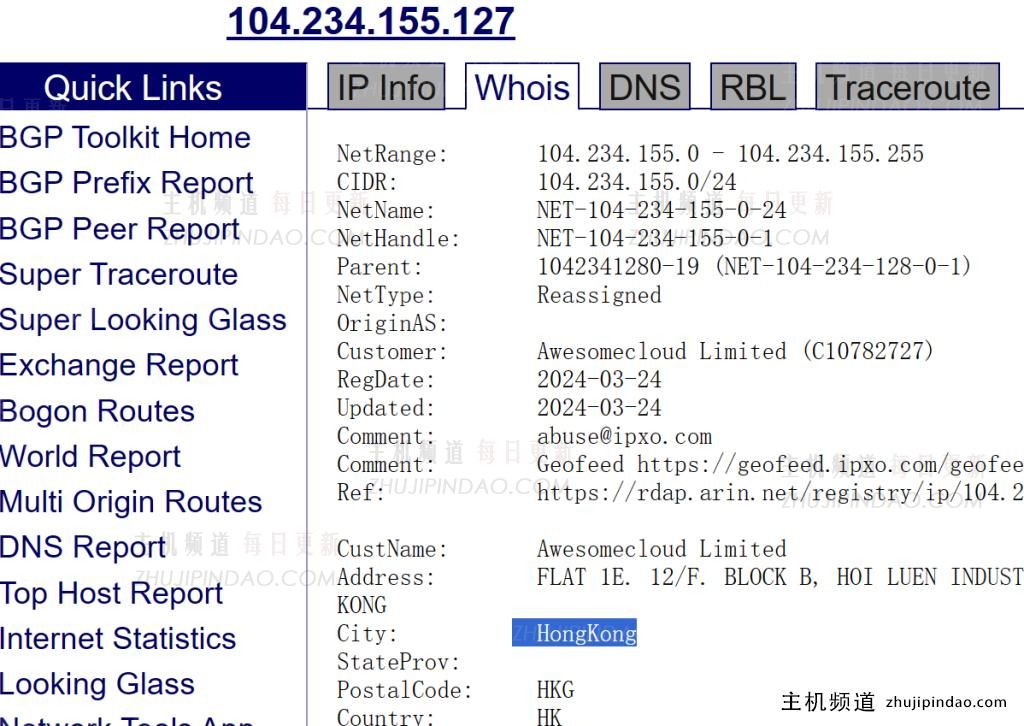1024x726 pixels.
Task: Open the DNS Report
Action: (81, 547)
